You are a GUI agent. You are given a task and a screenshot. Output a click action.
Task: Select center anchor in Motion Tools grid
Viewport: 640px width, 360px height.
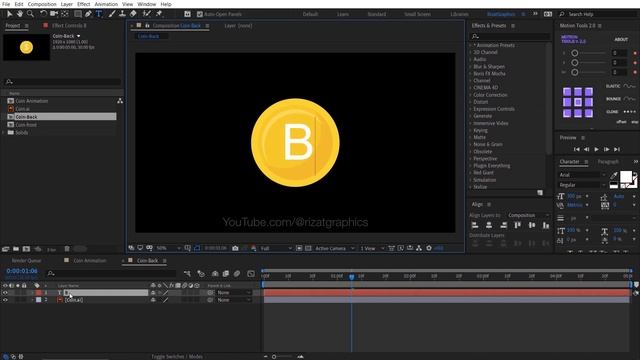578,102
